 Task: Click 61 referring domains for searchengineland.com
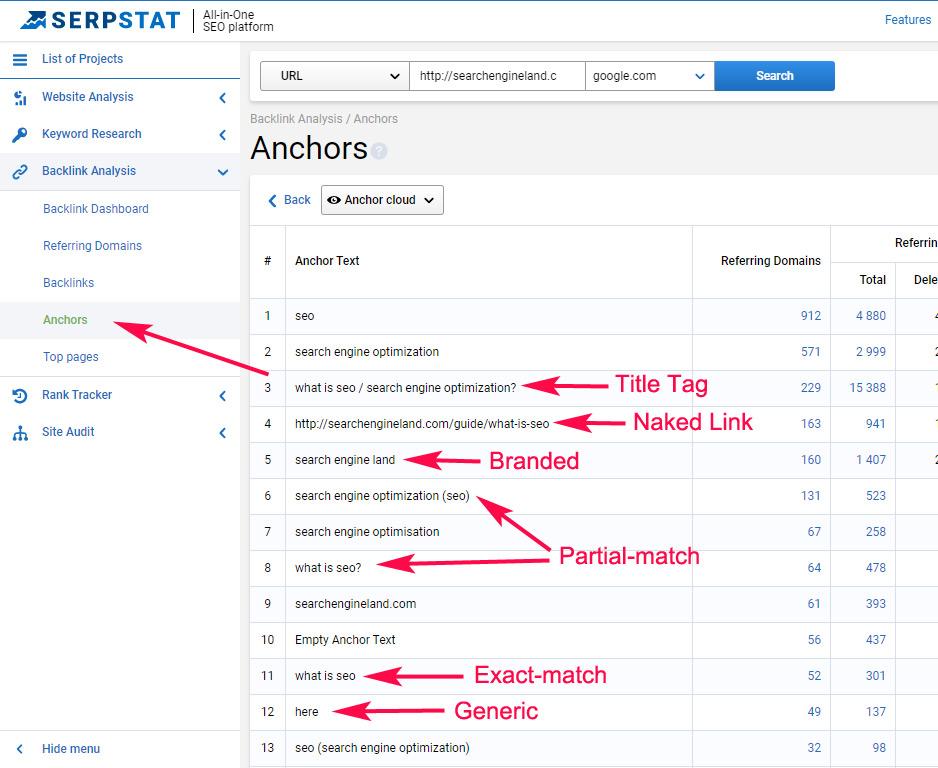click(x=814, y=604)
